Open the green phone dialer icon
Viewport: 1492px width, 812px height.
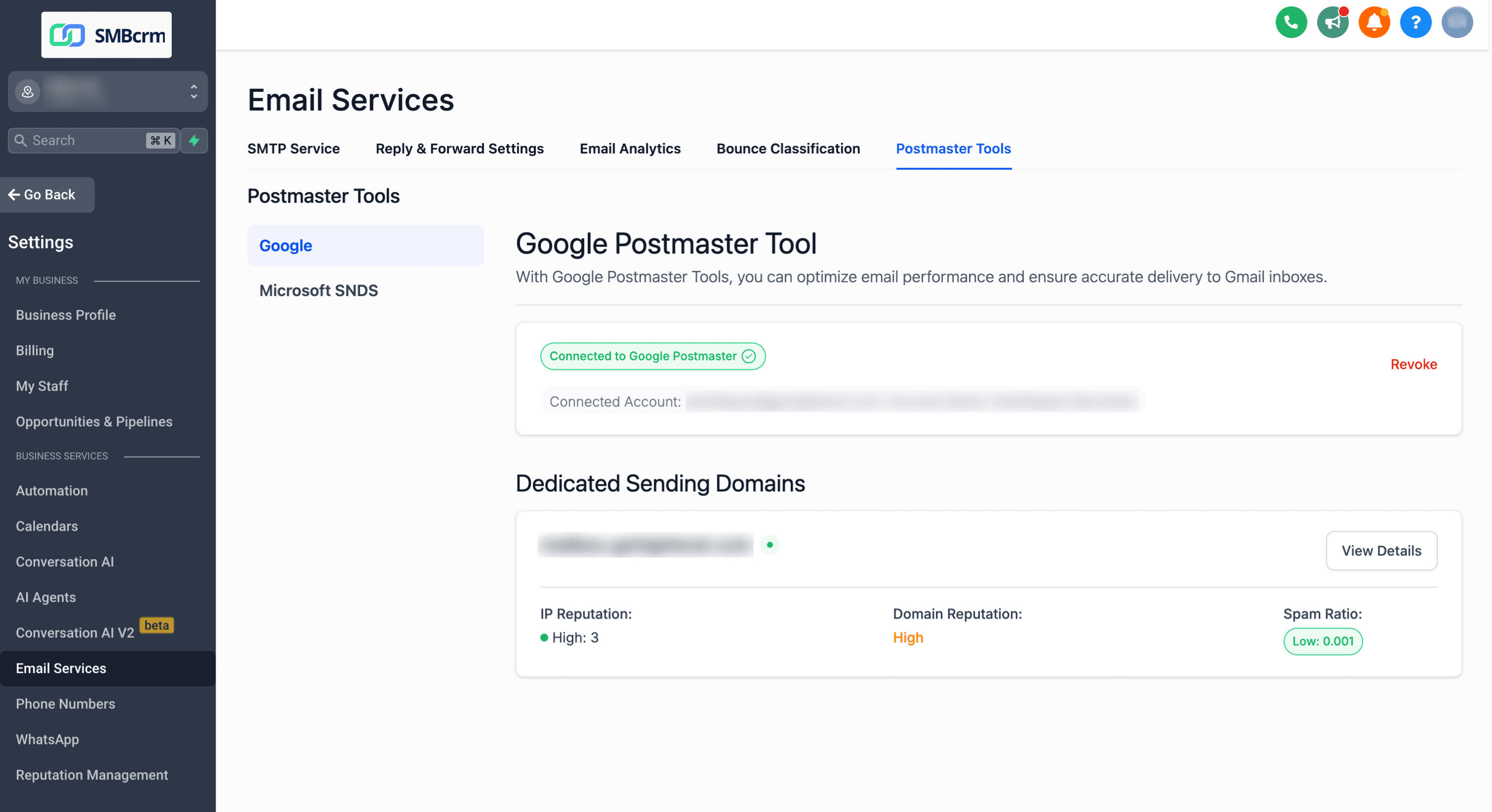click(1291, 23)
